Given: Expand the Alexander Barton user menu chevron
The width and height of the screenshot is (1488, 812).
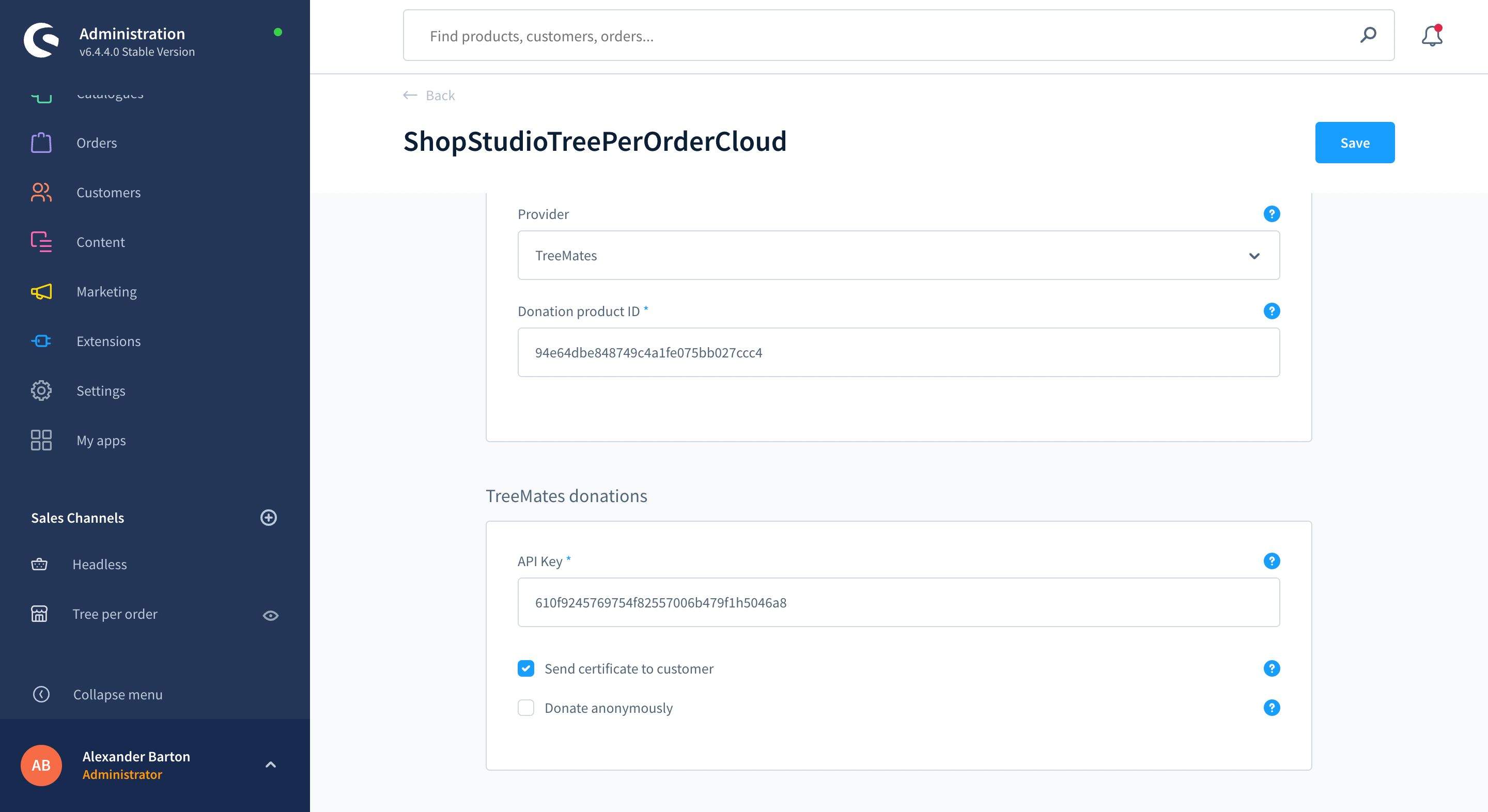Looking at the screenshot, I should [270, 764].
